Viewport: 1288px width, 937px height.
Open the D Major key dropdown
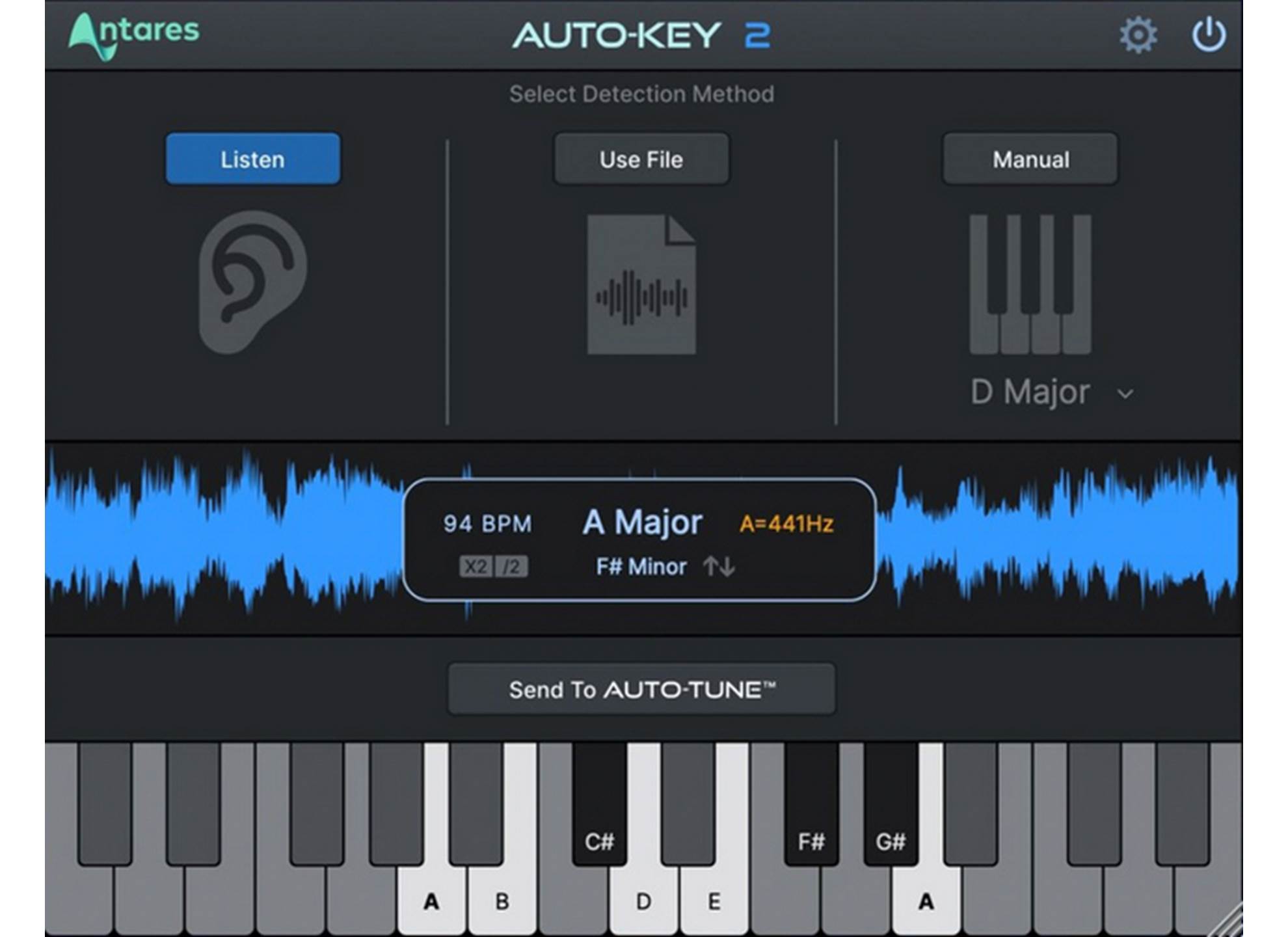[1052, 392]
